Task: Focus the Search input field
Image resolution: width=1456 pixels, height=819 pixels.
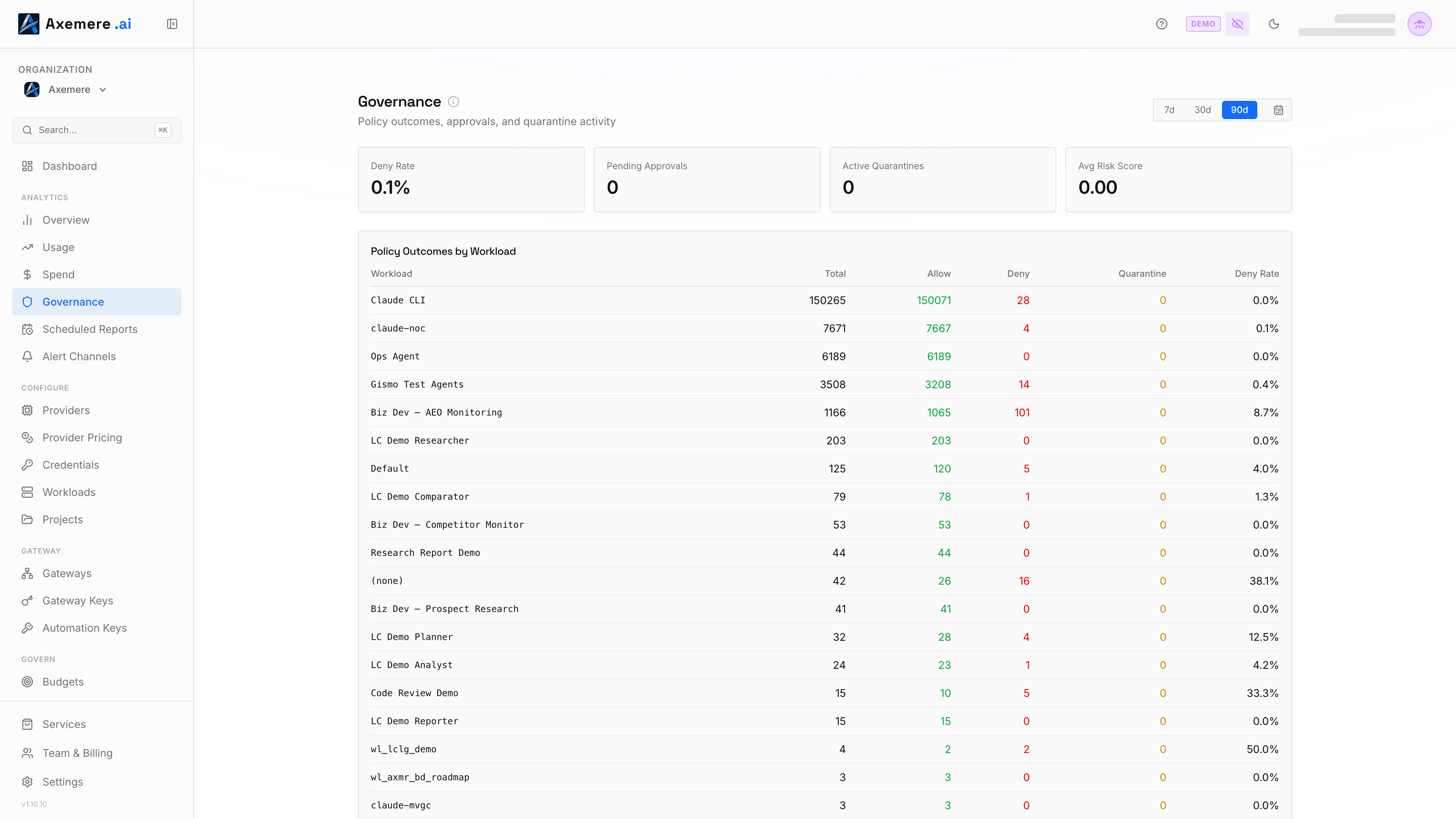Action: tap(97, 130)
